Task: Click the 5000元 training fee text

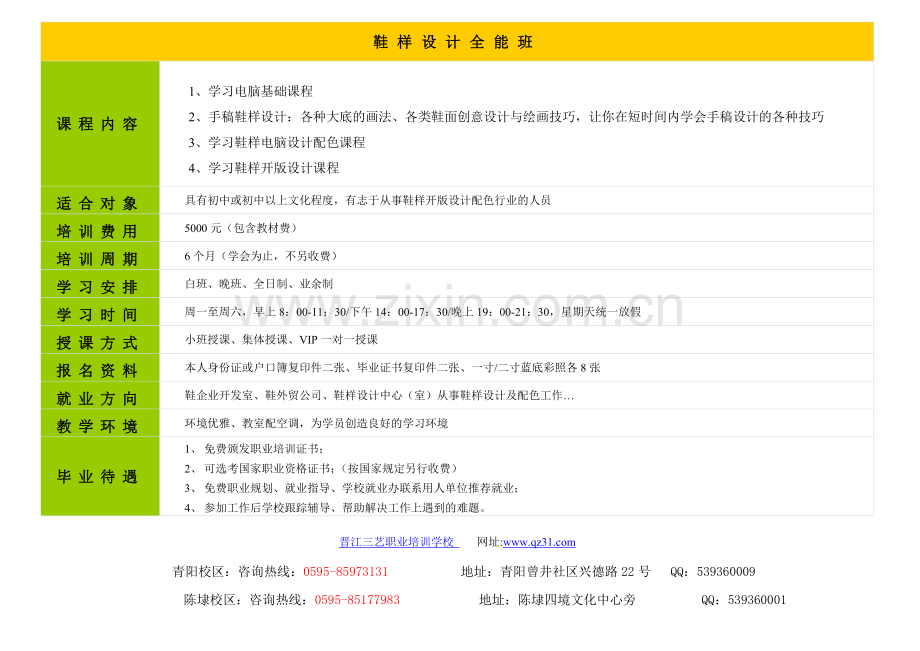Action: [x=241, y=228]
